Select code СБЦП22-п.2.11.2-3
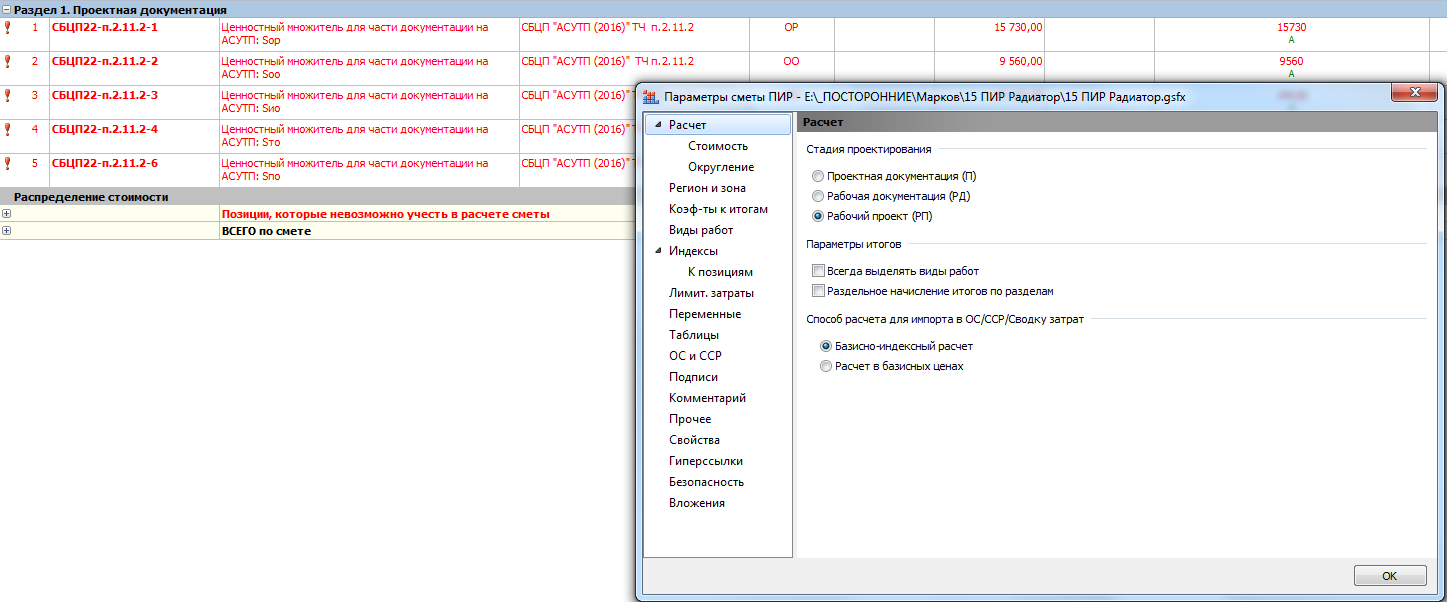Screen dimensions: 1447x602 (105, 95)
